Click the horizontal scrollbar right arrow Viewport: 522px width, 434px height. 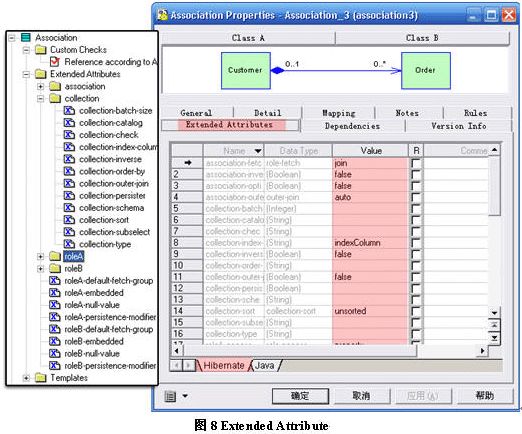(x=482, y=351)
